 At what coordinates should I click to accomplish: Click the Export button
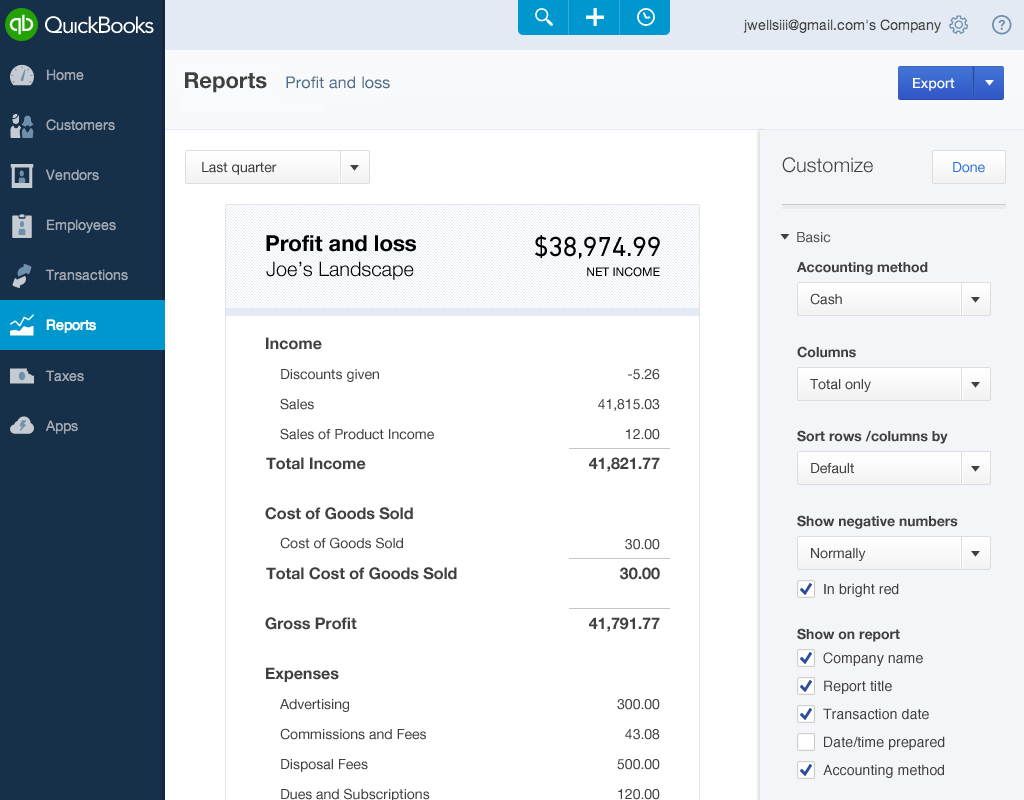[934, 83]
